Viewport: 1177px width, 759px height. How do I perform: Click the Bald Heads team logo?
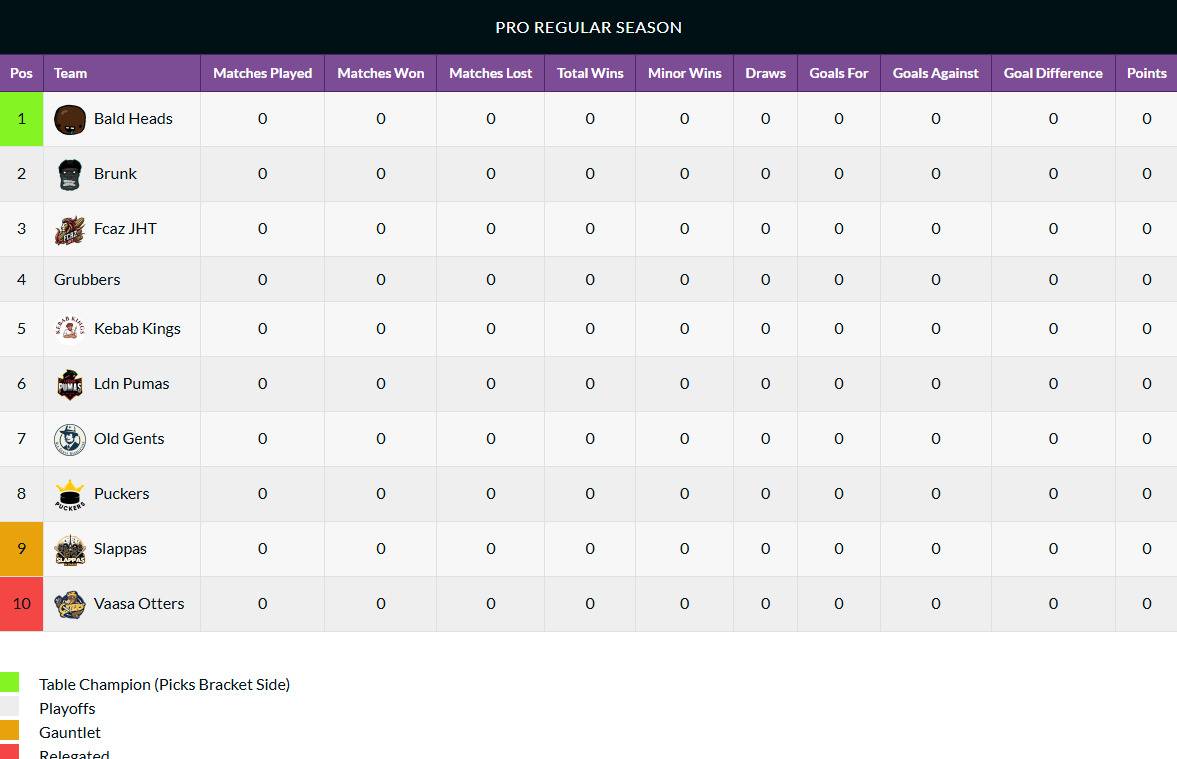[70, 119]
